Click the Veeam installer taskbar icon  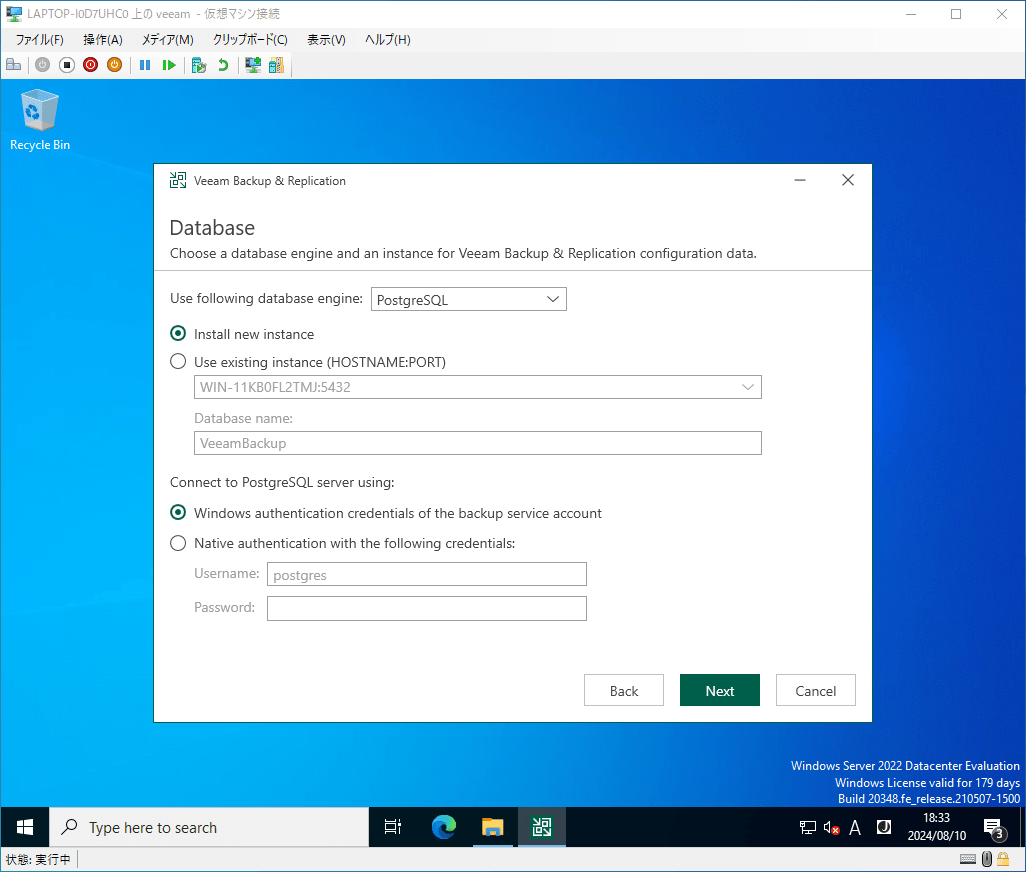click(x=542, y=828)
